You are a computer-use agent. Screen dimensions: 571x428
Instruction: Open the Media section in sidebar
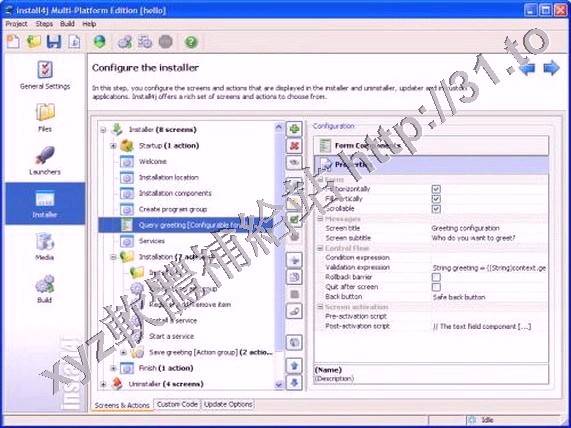[45, 246]
